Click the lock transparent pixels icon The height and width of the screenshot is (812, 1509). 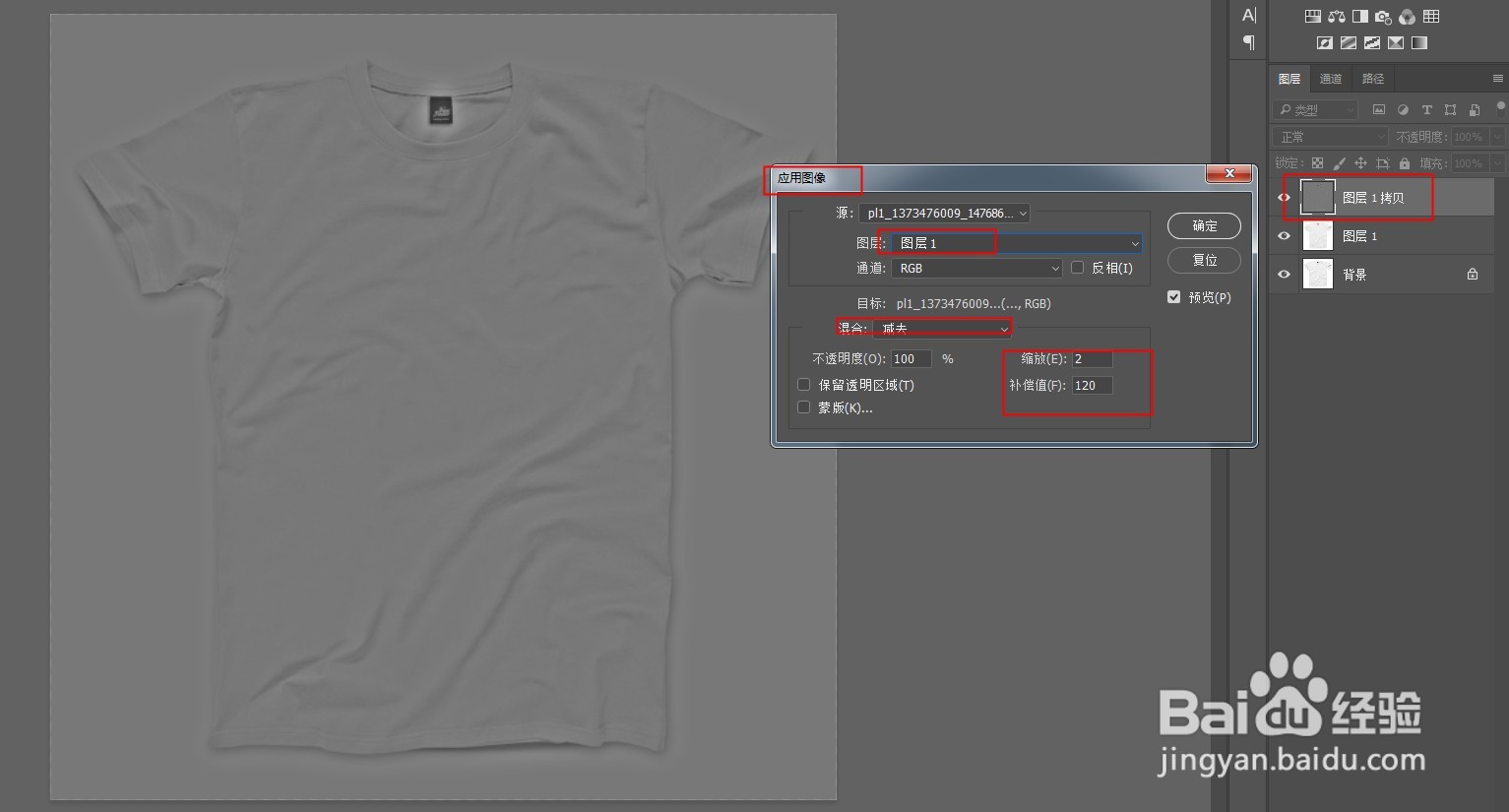coord(1317,163)
